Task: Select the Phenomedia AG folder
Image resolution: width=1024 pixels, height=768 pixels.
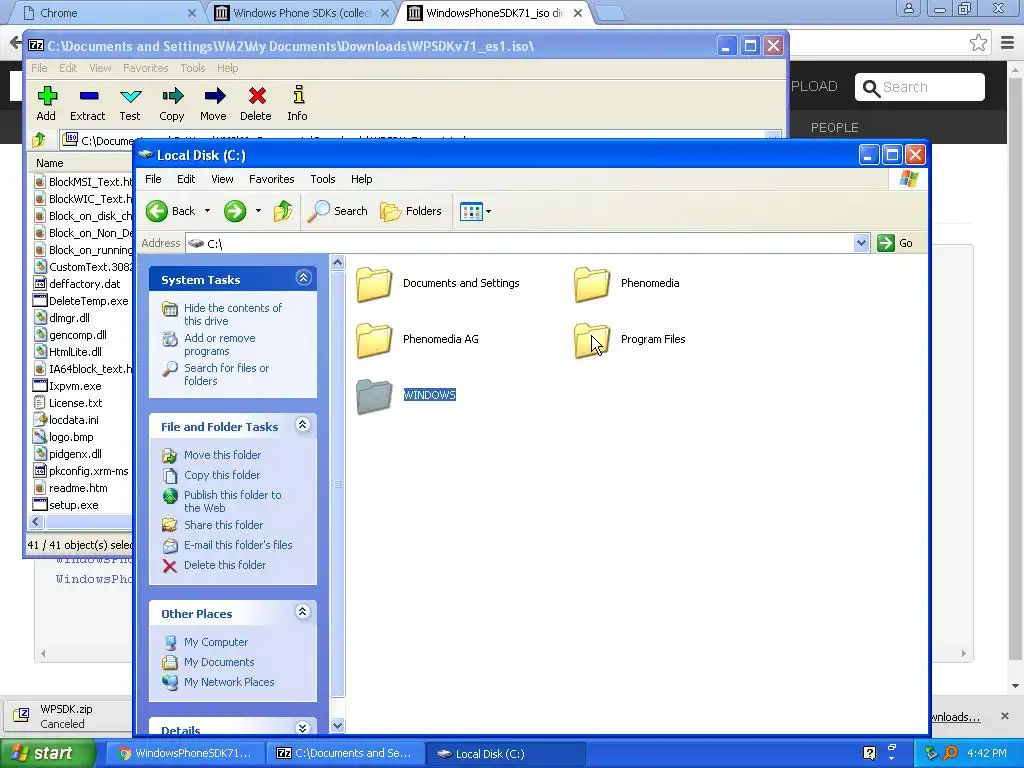Action: (417, 340)
